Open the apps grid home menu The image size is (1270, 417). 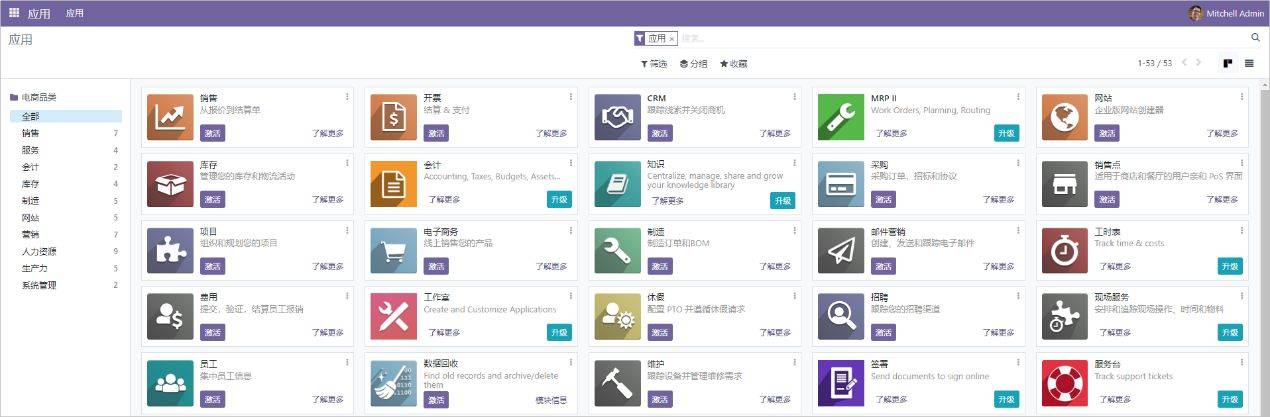14,13
